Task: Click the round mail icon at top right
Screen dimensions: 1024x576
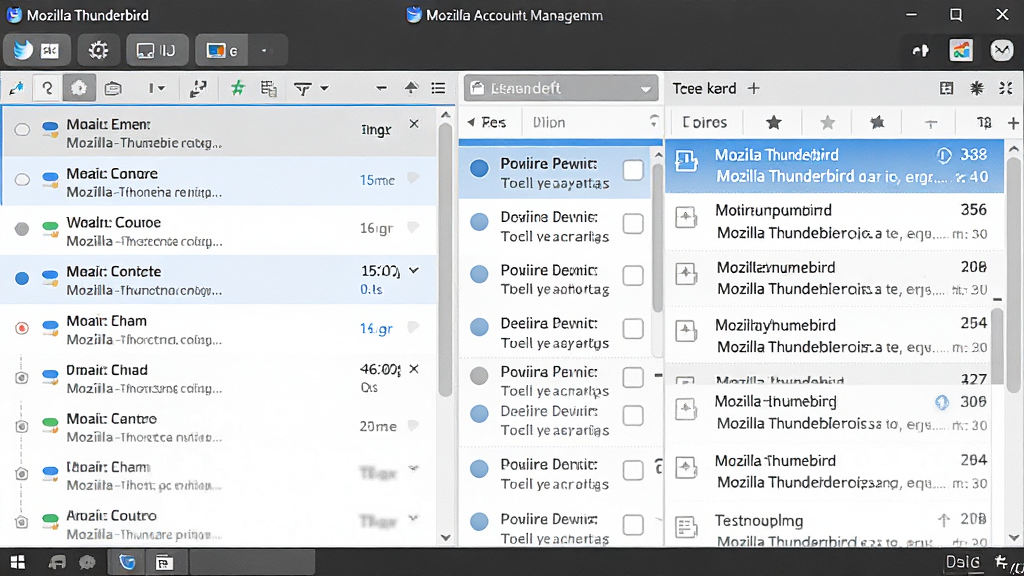Action: [x=1001, y=50]
